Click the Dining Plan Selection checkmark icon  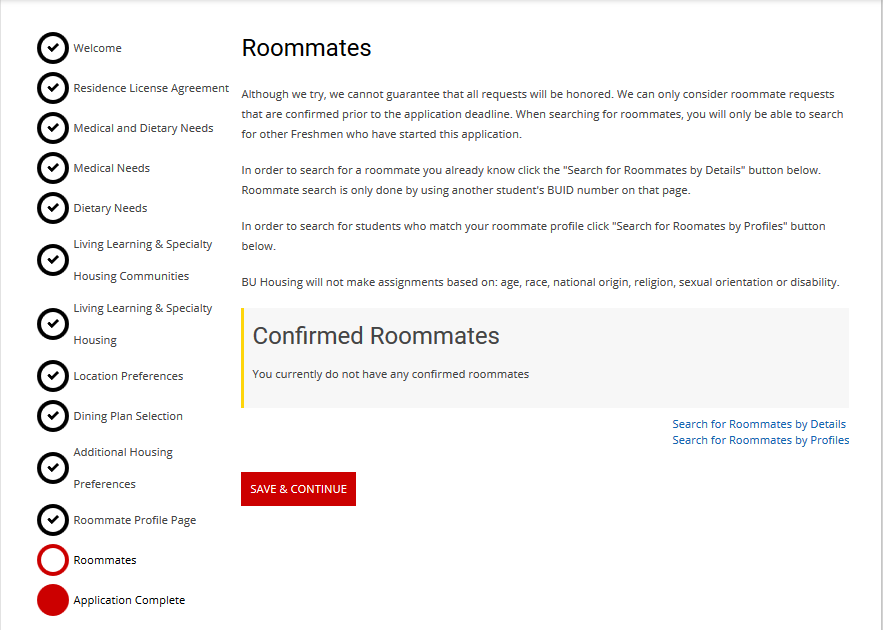click(53, 416)
